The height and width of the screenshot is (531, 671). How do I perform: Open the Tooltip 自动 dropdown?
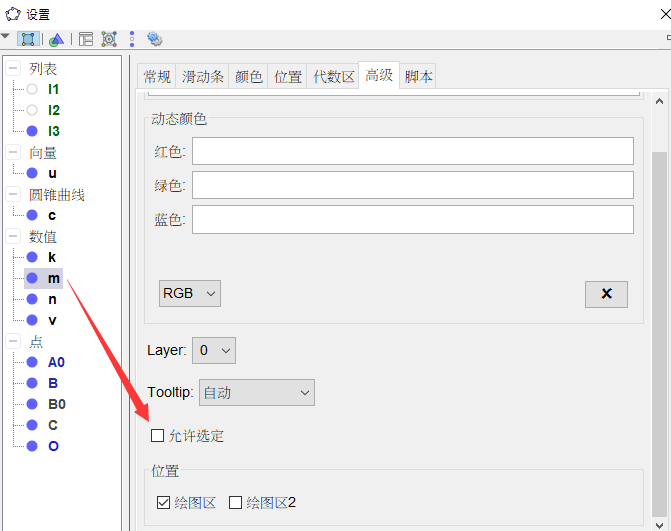click(257, 392)
